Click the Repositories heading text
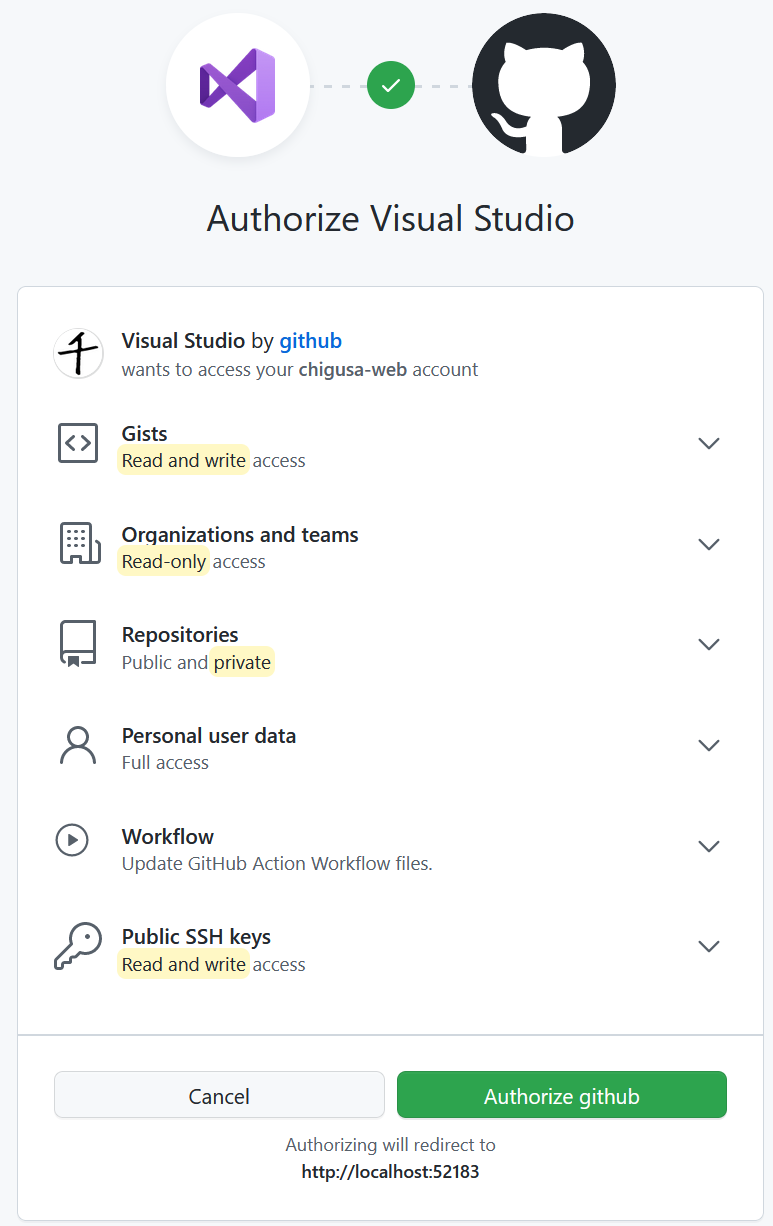 coord(180,635)
